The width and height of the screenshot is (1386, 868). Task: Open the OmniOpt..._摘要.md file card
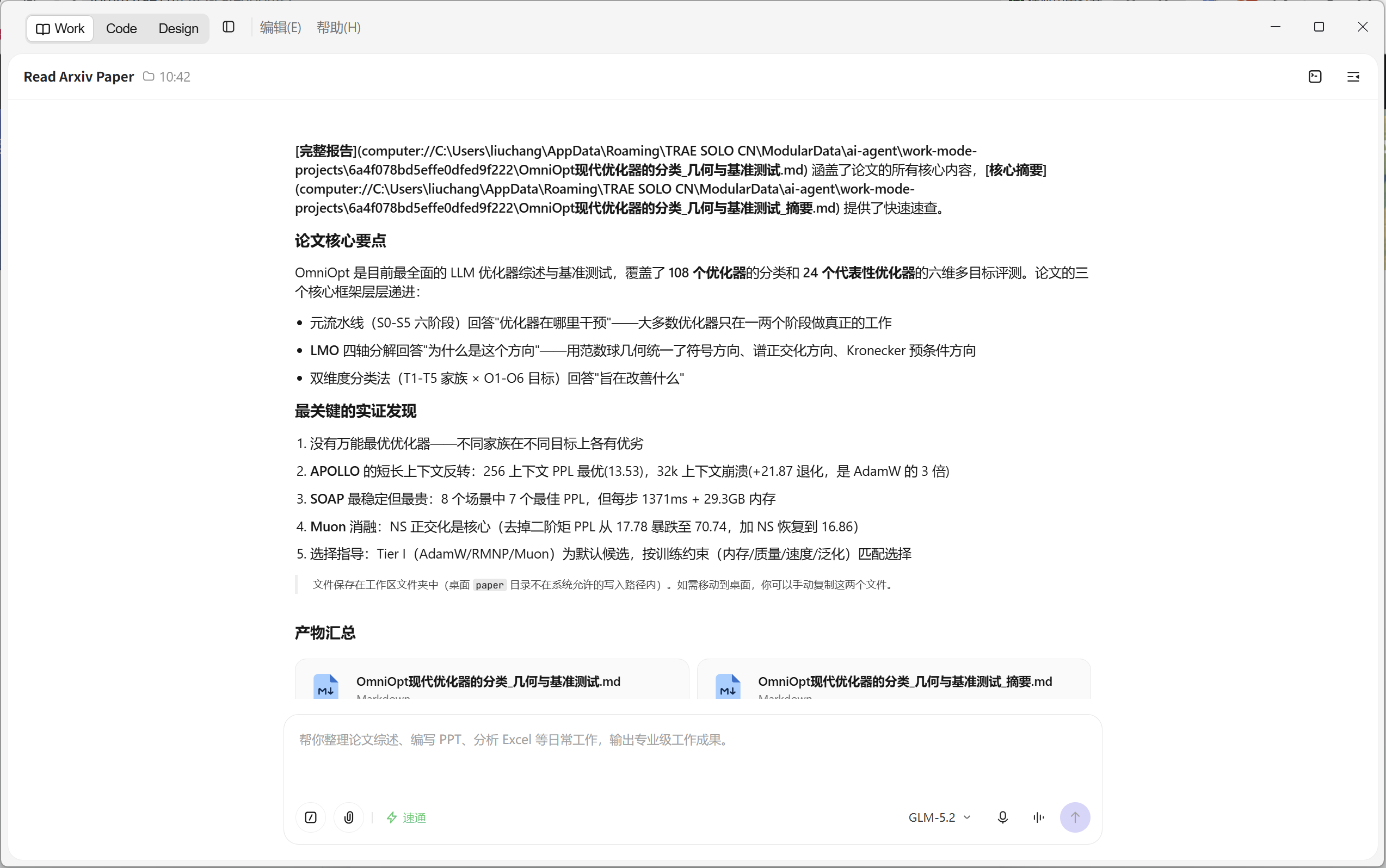pyautogui.click(x=894, y=680)
